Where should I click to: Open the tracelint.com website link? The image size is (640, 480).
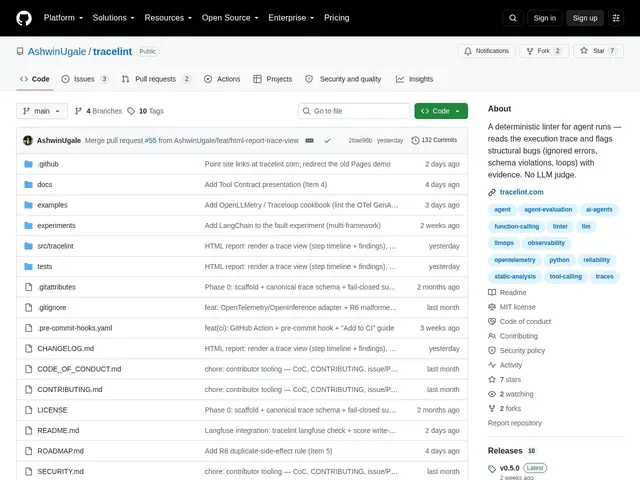click(522, 192)
